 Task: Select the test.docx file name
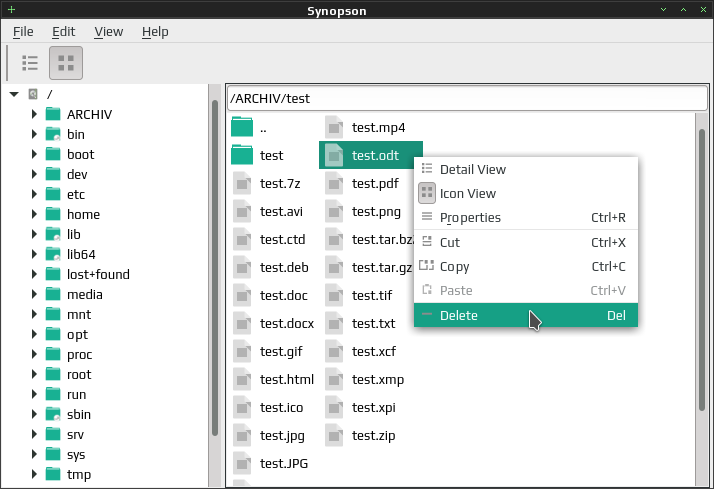click(287, 323)
